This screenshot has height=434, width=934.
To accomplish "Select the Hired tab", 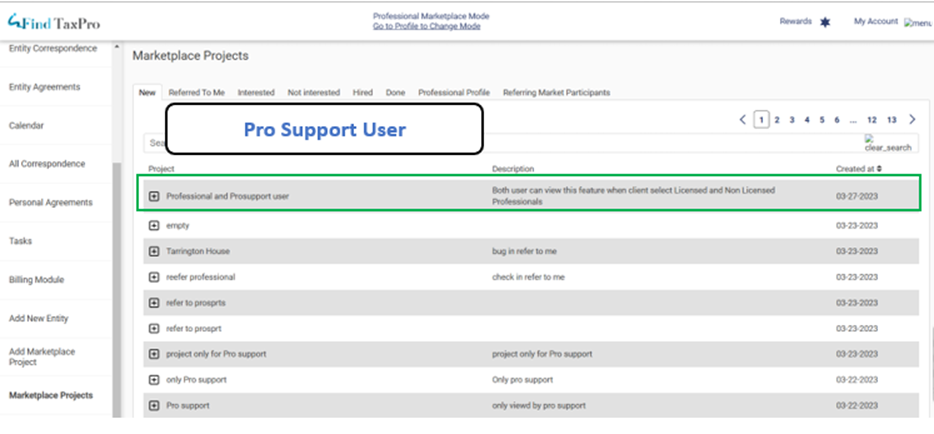I will [362, 93].
